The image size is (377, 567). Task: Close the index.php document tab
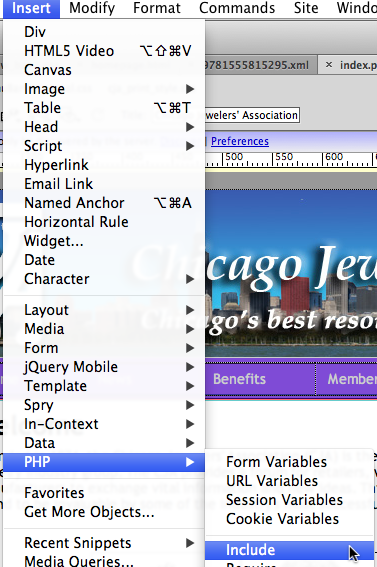329,65
